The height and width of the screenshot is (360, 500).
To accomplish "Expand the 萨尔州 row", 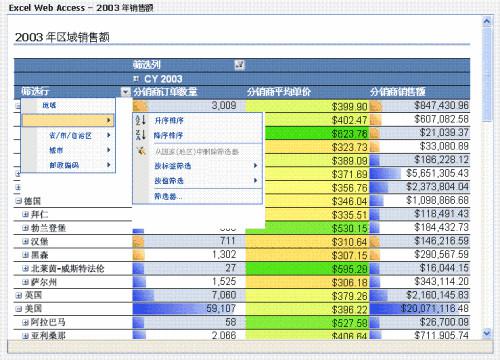I will coord(25,282).
